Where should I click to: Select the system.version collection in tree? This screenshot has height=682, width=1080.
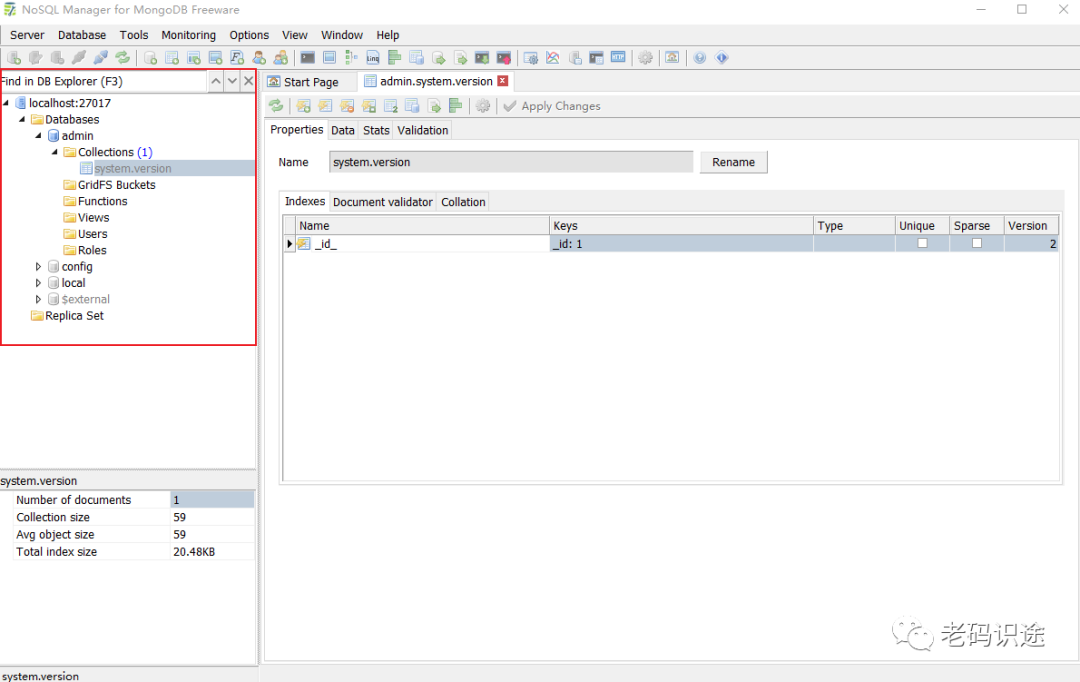[133, 169]
